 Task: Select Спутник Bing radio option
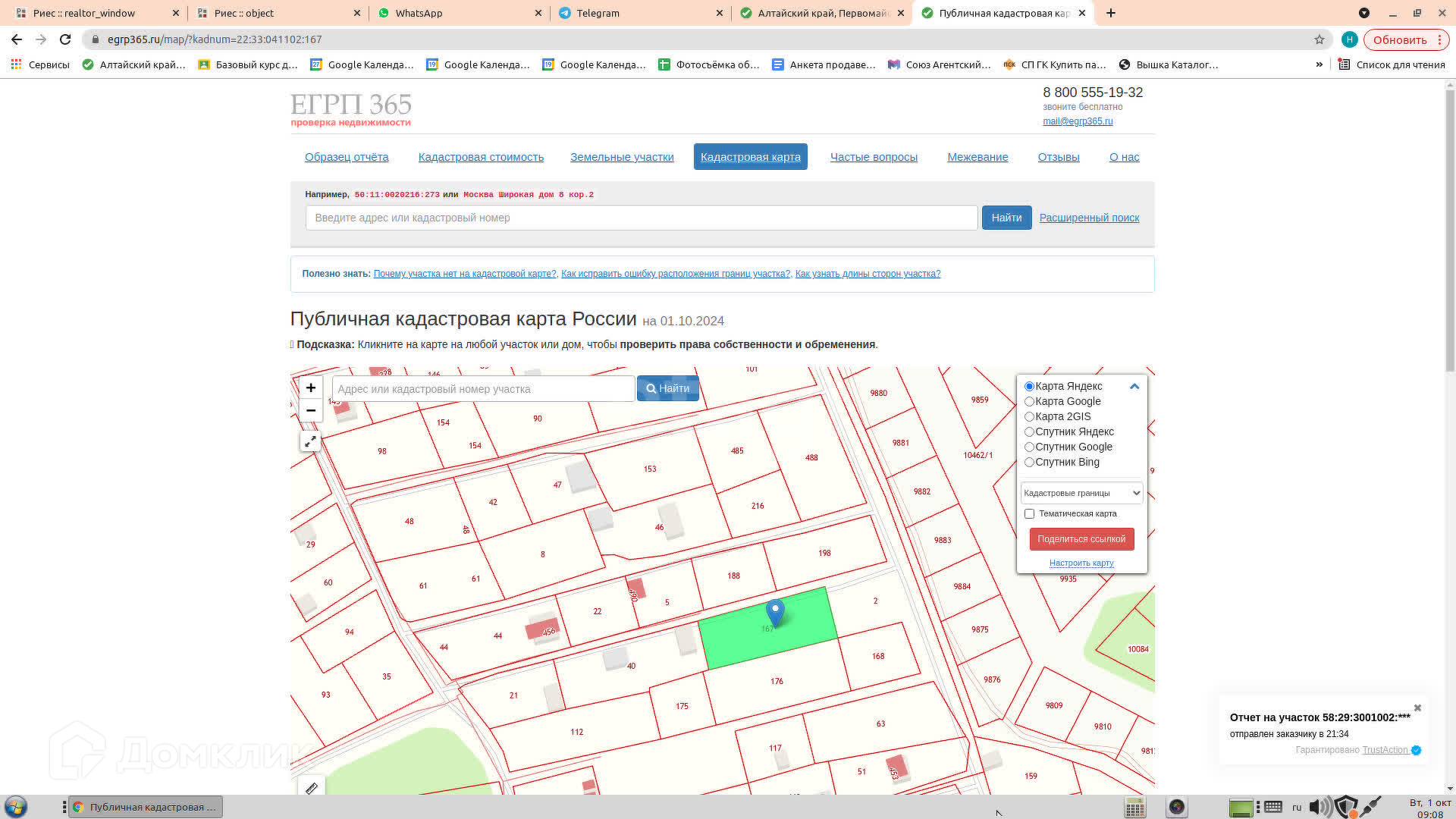point(1029,462)
